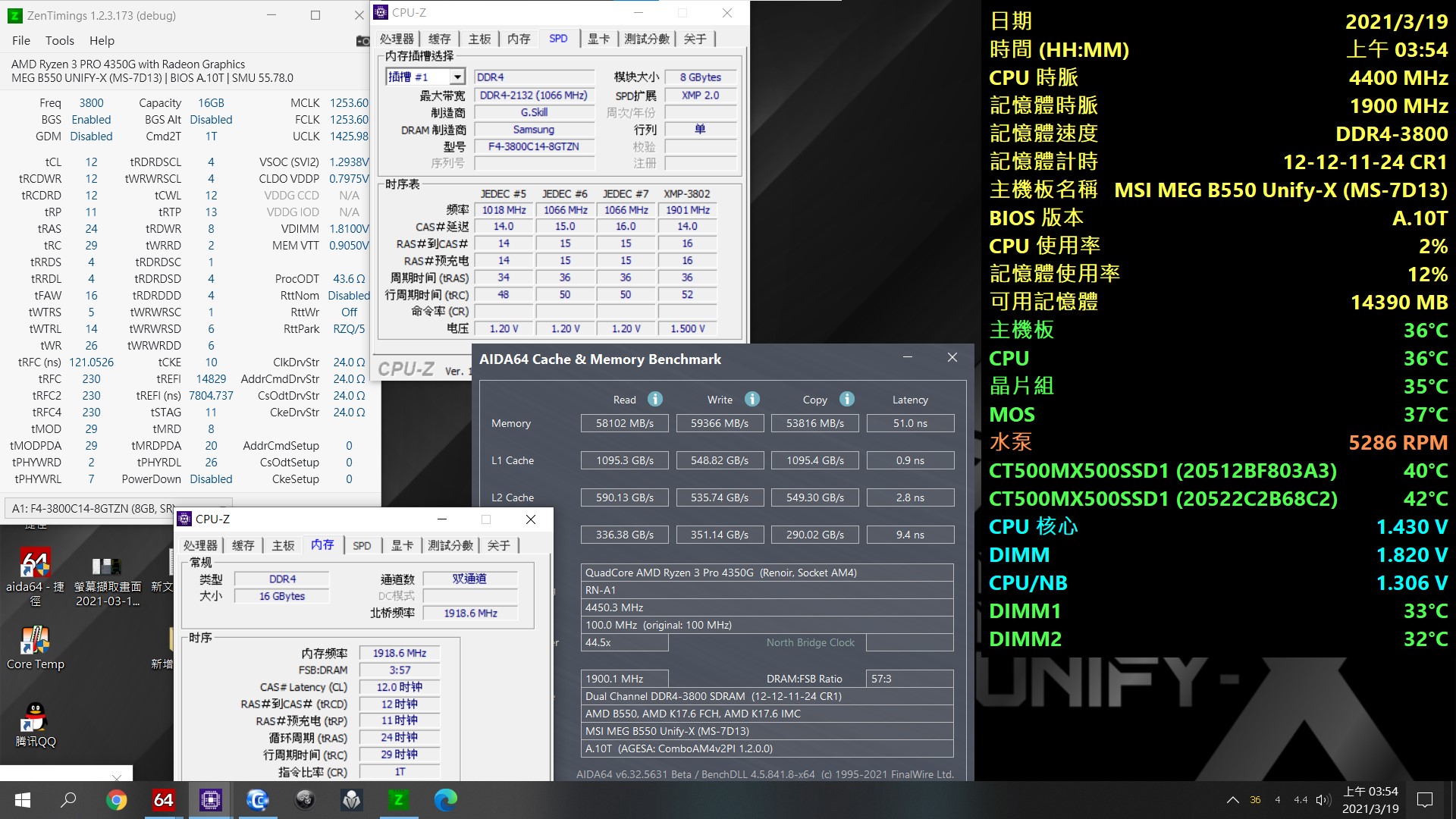Select the Core Temp desktop icon
Screen dimensions: 1456x819
(x=35, y=648)
